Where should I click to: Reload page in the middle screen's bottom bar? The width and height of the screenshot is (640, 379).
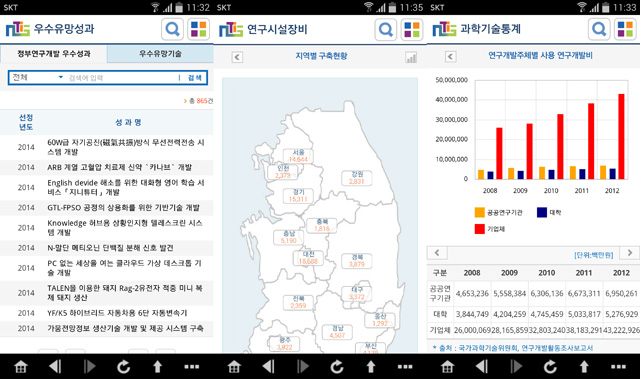pyautogui.click(x=337, y=366)
